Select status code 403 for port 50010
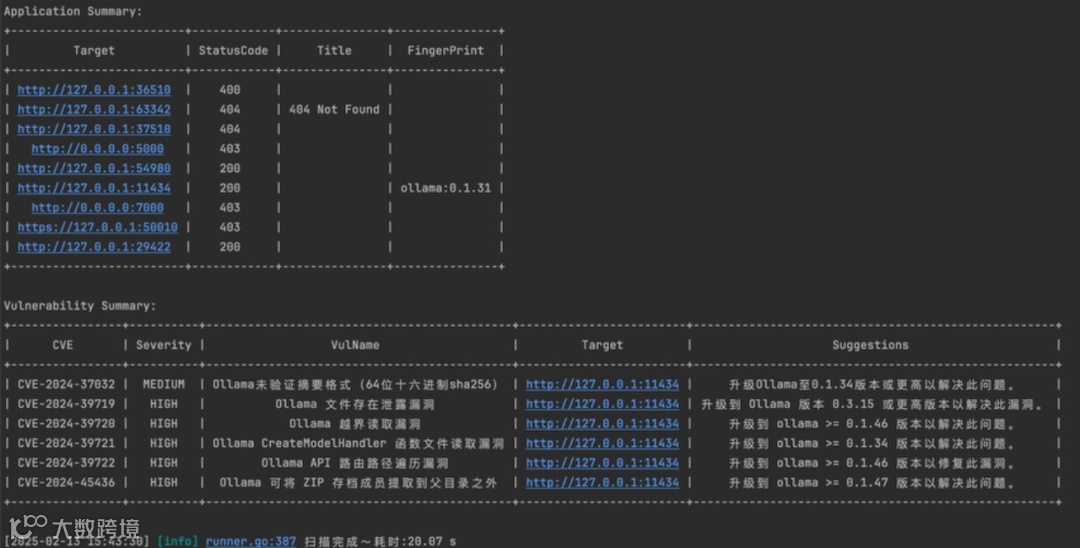This screenshot has height=548, width=1080. (230, 227)
